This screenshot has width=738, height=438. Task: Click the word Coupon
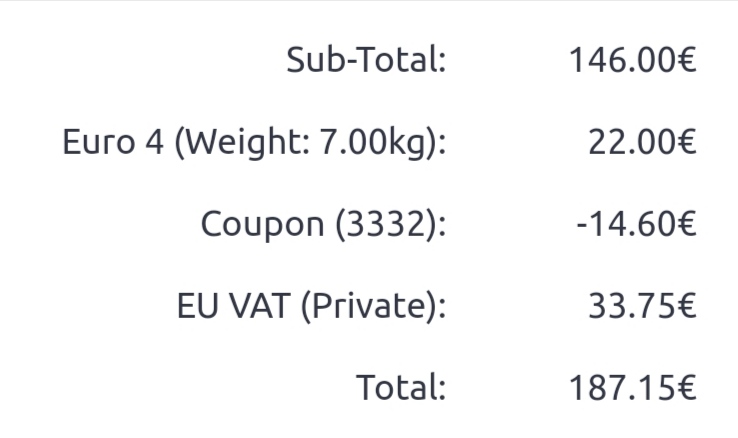(x=262, y=224)
